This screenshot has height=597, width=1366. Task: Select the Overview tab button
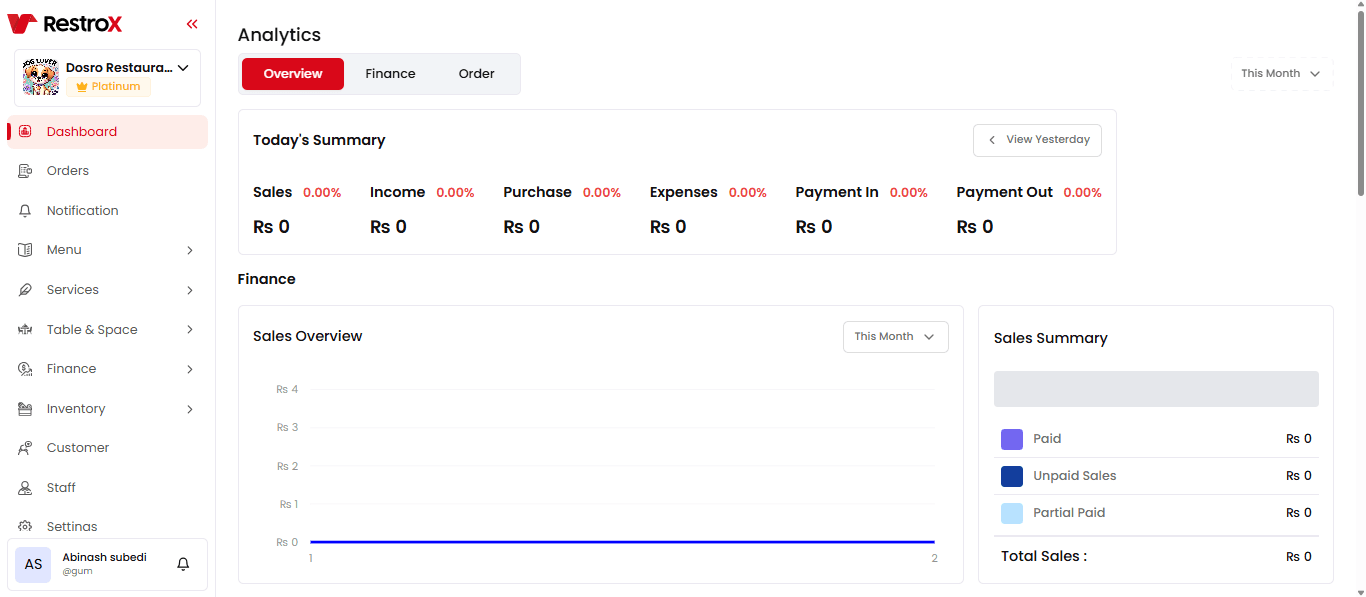(x=293, y=74)
